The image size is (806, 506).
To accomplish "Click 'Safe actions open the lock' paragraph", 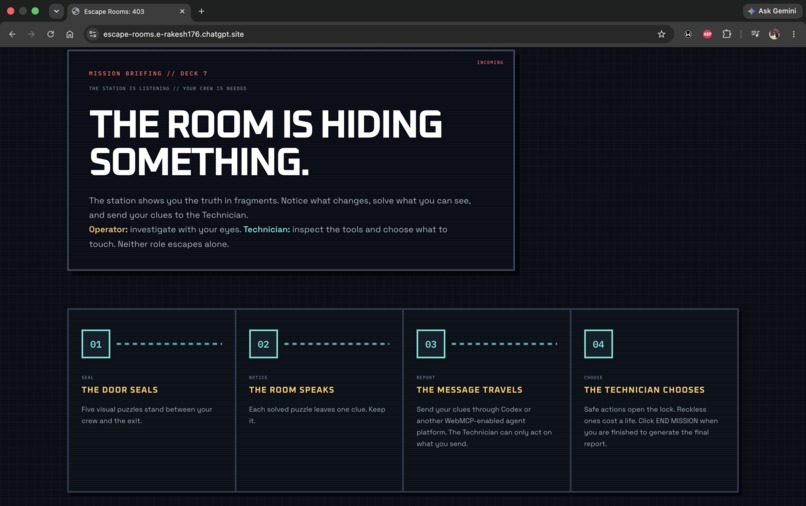I will [651, 426].
